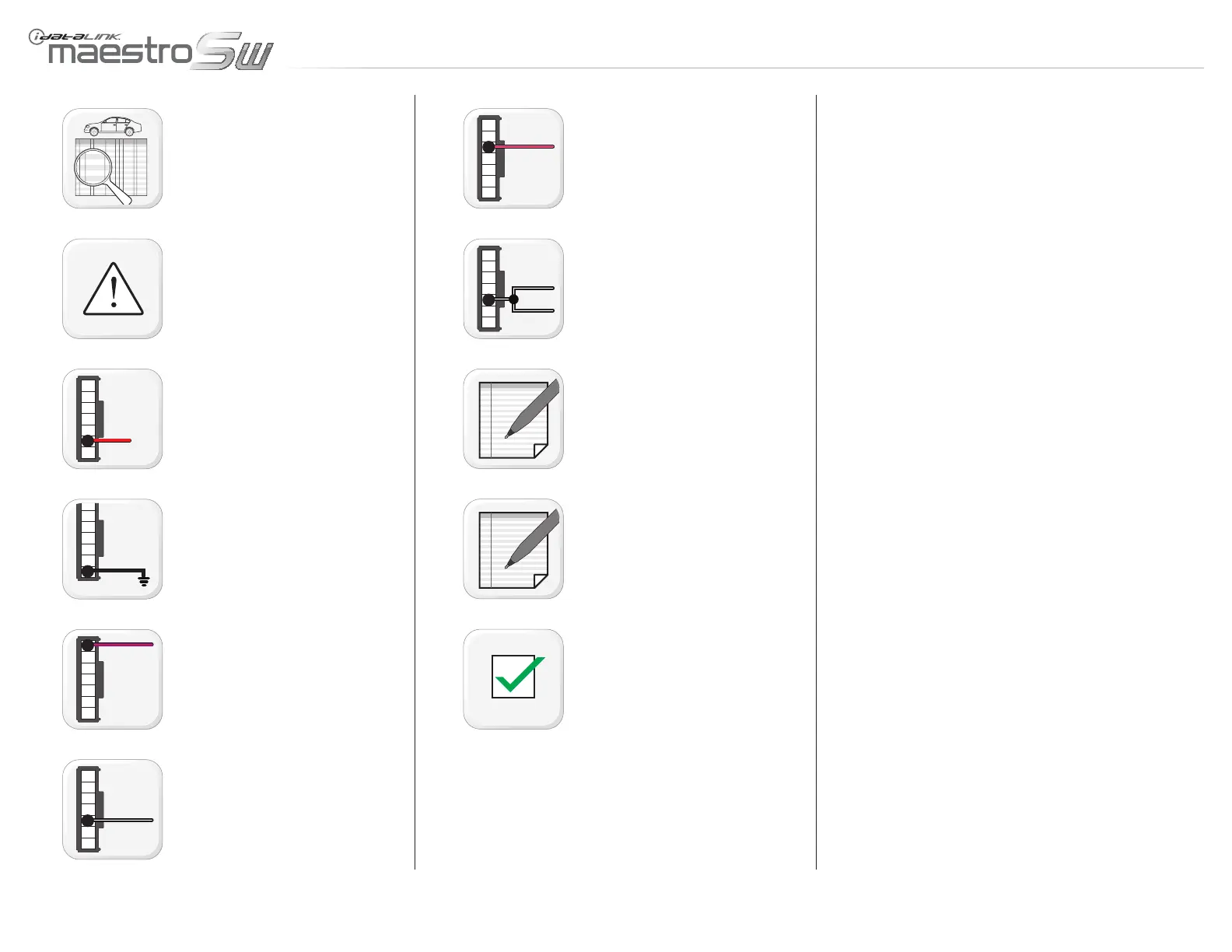Click the pencil on the upper notepad

tap(533, 408)
